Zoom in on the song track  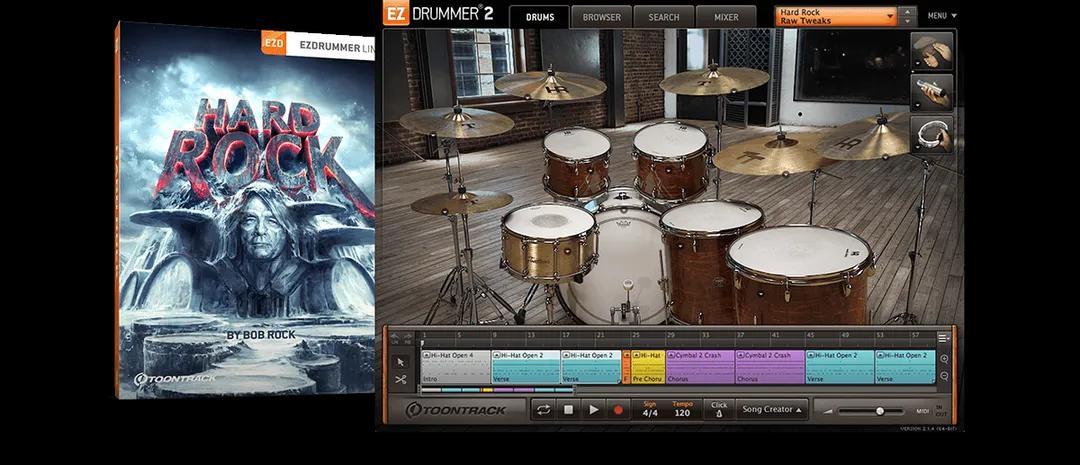pyautogui.click(x=944, y=360)
